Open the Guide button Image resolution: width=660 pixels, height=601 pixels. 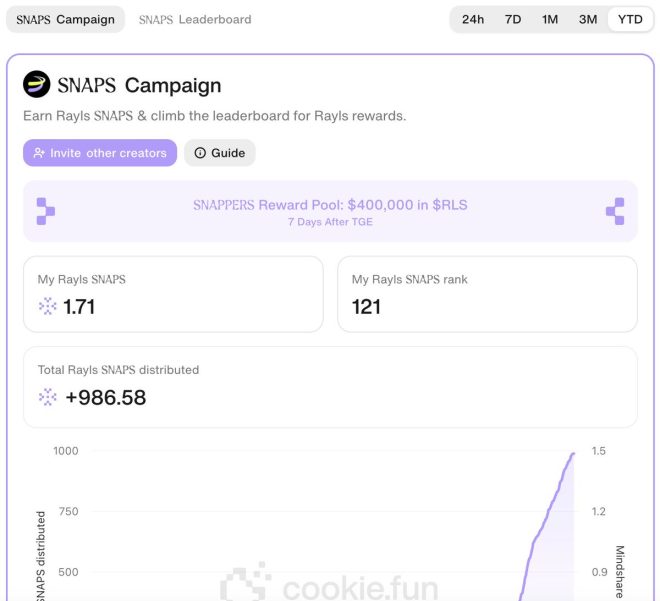click(220, 153)
